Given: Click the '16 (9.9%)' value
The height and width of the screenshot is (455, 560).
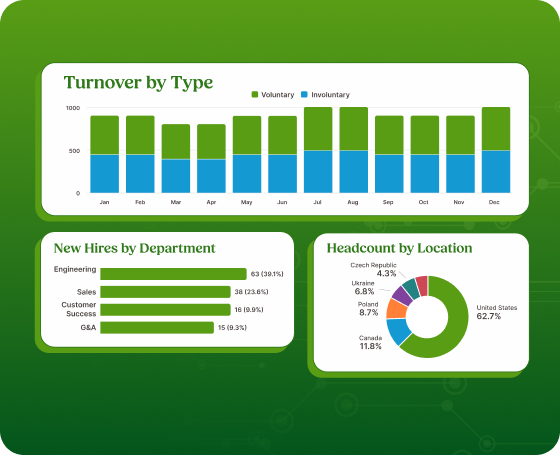Looking at the screenshot, I should [x=249, y=310].
